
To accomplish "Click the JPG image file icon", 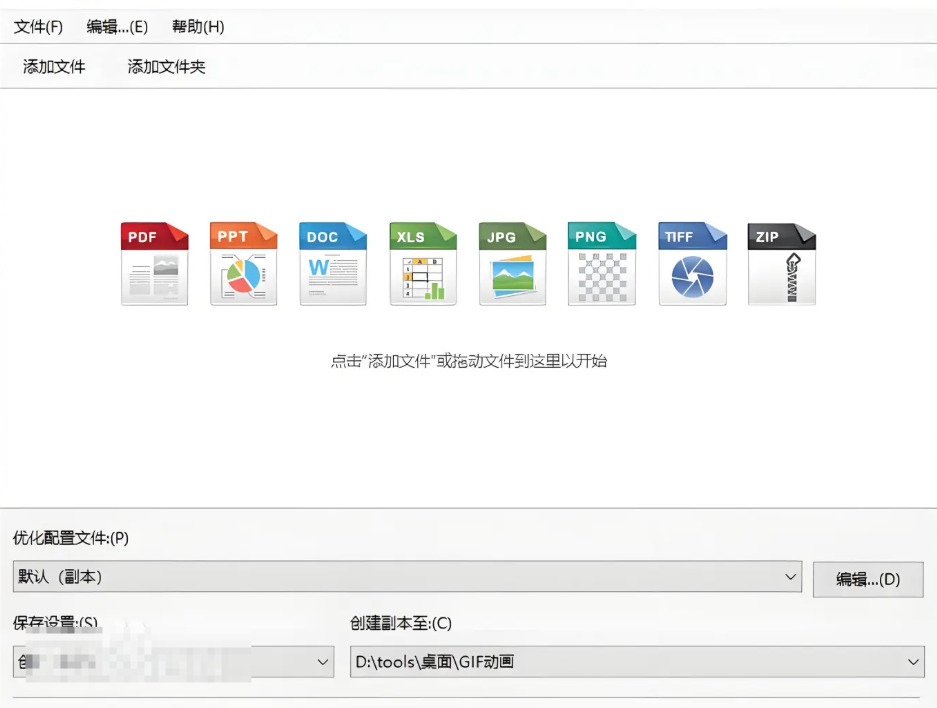I will (513, 263).
